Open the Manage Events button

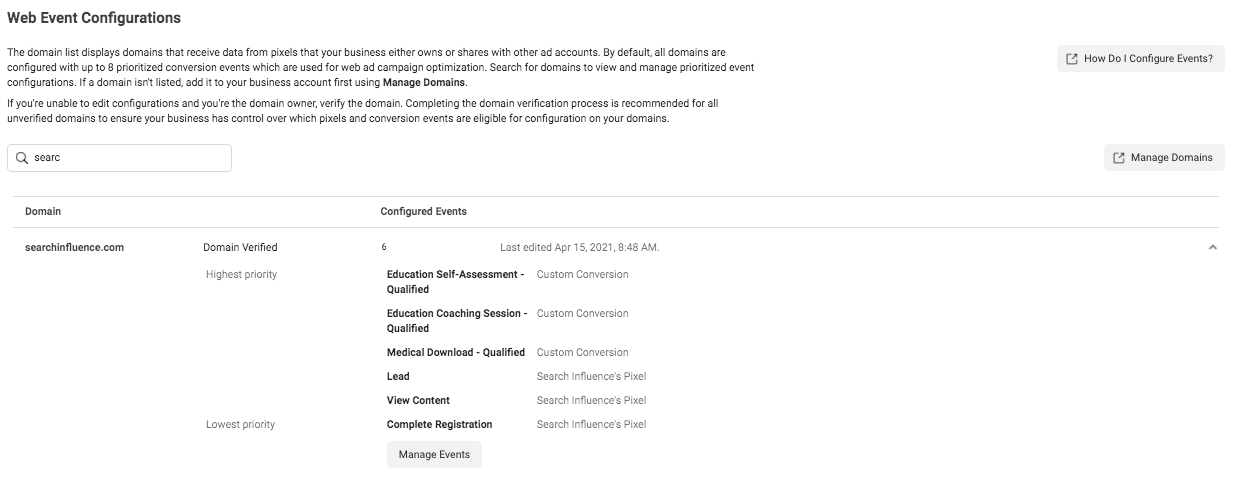pyautogui.click(x=434, y=455)
